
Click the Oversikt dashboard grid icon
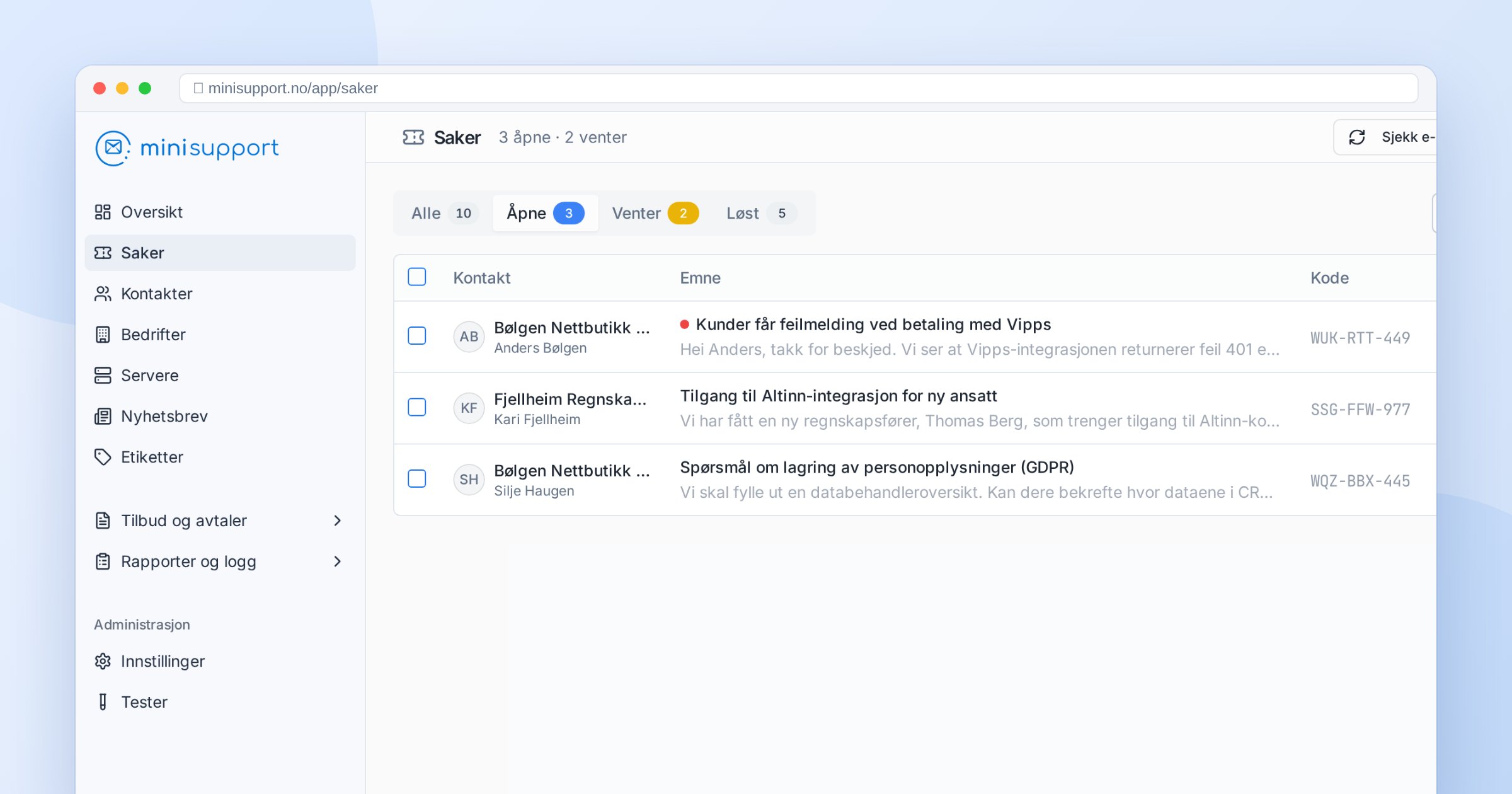click(x=103, y=212)
